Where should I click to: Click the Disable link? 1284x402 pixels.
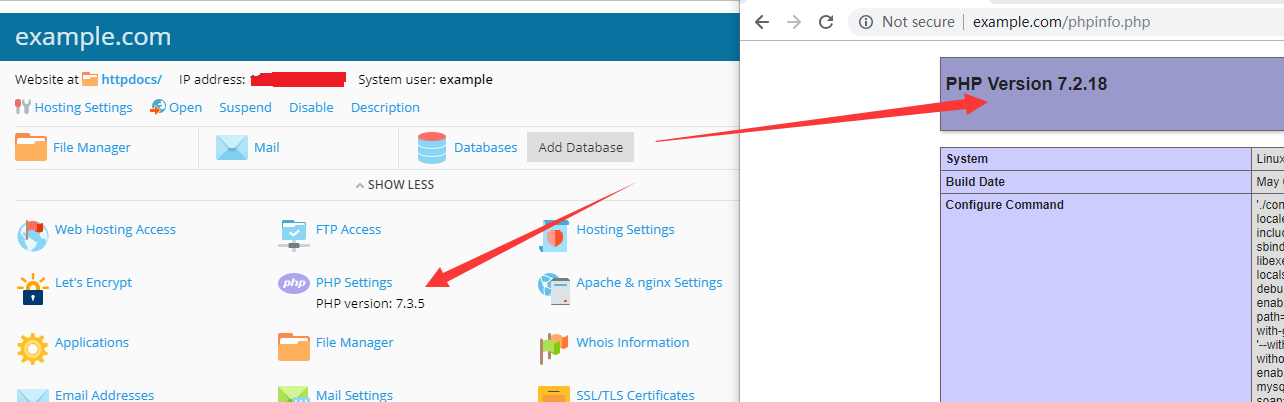pos(311,107)
